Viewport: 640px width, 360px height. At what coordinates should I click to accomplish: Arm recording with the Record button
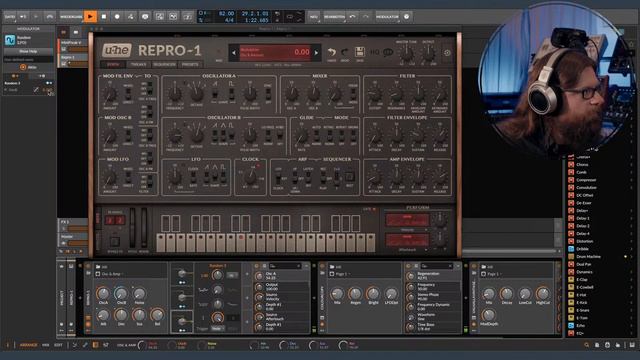[x=117, y=17]
